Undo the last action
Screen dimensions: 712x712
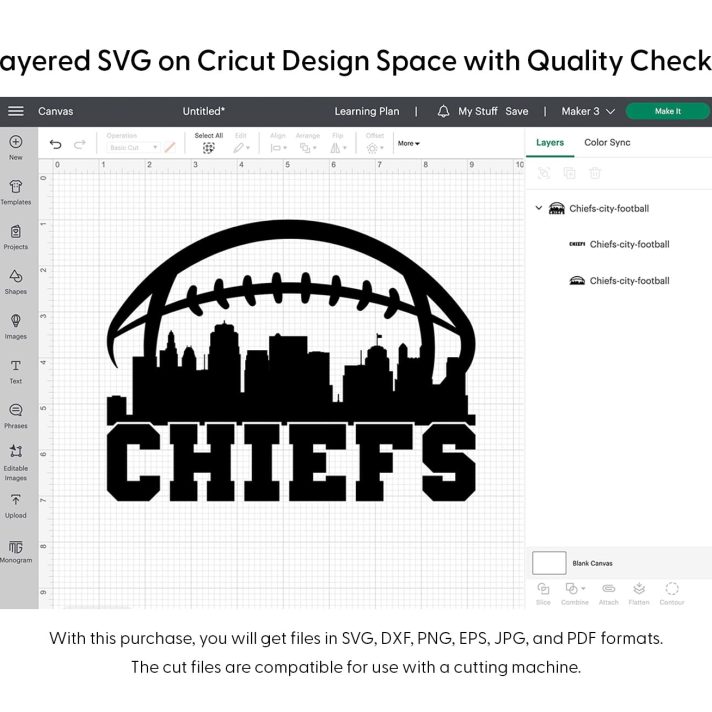pyautogui.click(x=55, y=144)
